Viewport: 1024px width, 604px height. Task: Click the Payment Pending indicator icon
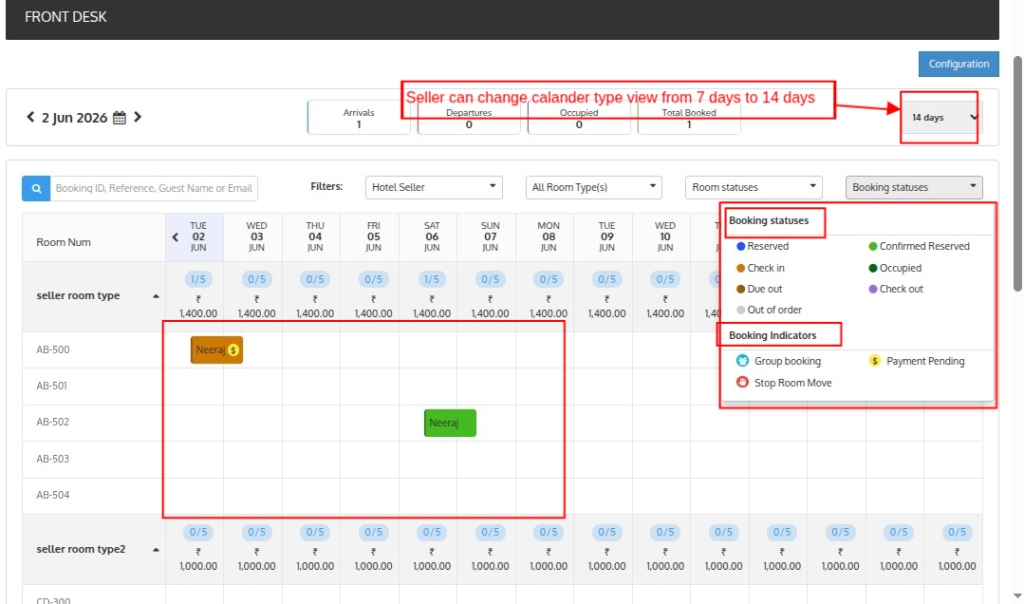point(874,360)
